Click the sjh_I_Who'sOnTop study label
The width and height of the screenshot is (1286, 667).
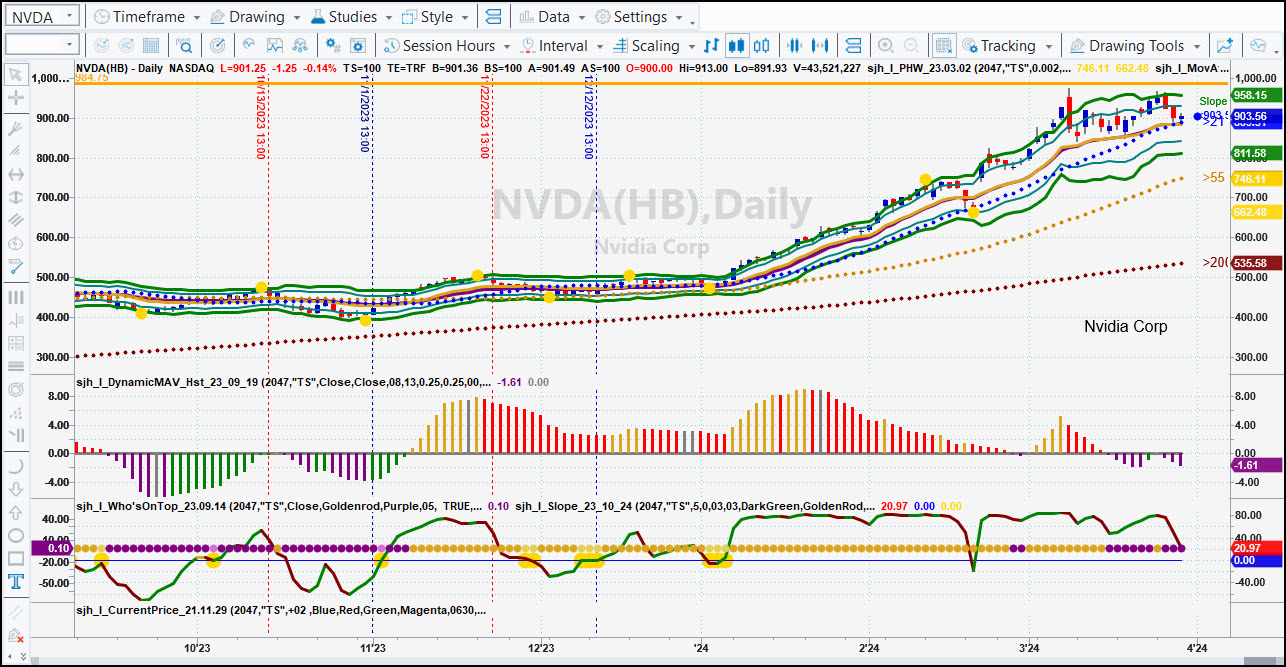tap(279, 506)
